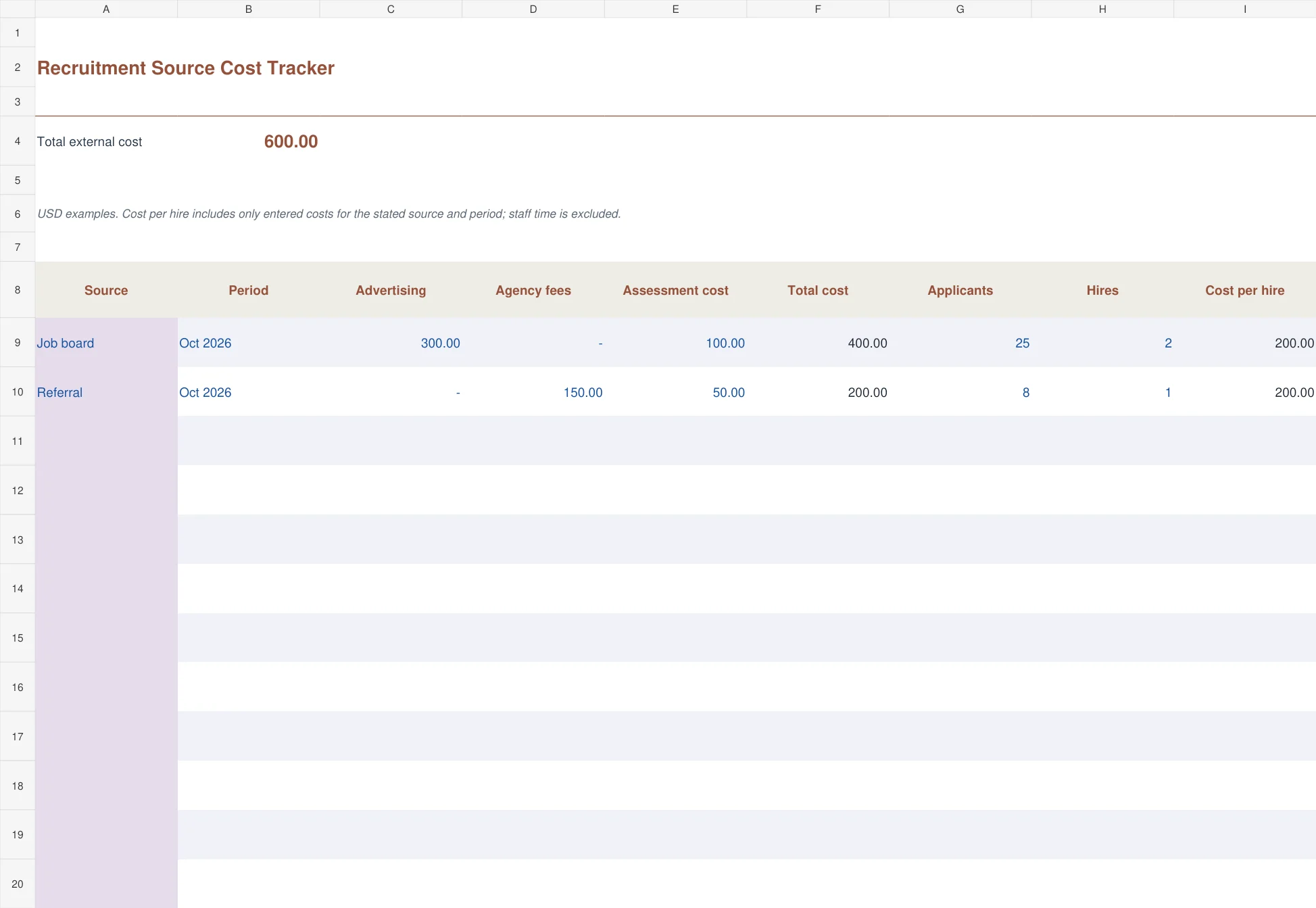Screen dimensions: 1316x908
Task: Select the Period header cell
Action: click(249, 290)
